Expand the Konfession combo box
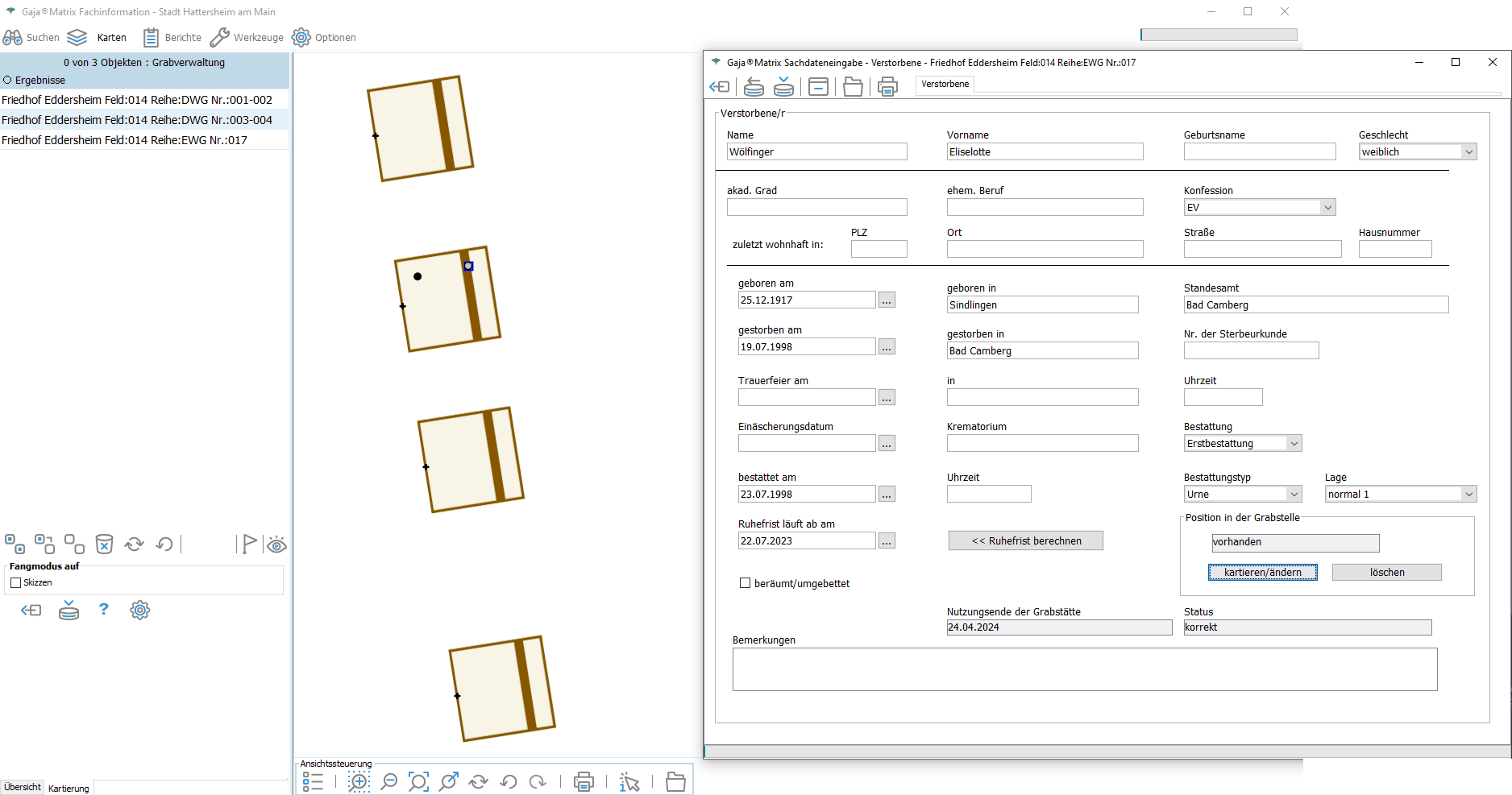Image resolution: width=1512 pixels, height=795 pixels. [x=1327, y=207]
